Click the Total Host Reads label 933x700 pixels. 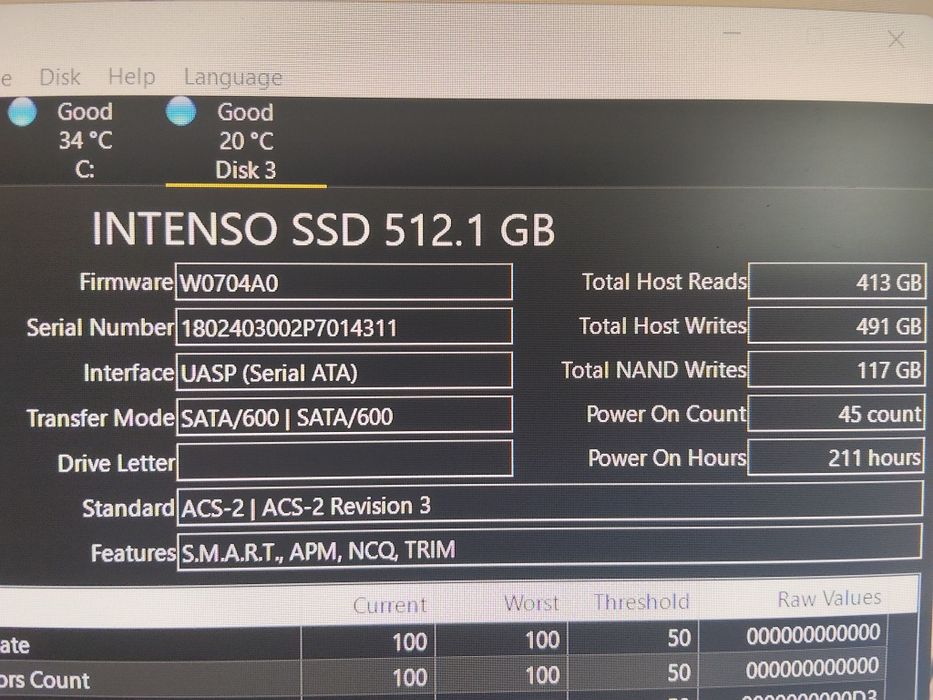pos(664,282)
